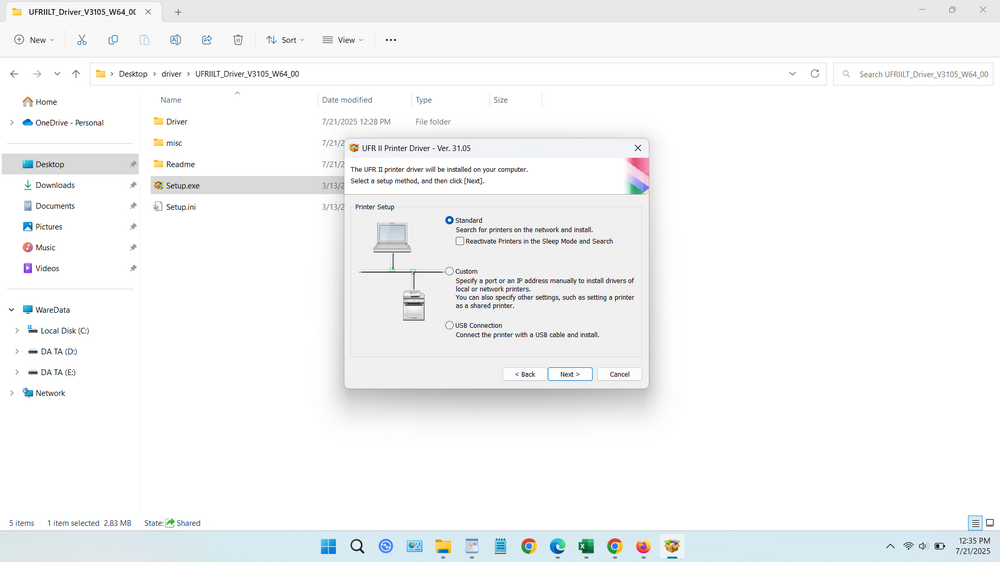Open Wi-Fi network tray icon
This screenshot has height=562, width=1000.
pos(908,546)
